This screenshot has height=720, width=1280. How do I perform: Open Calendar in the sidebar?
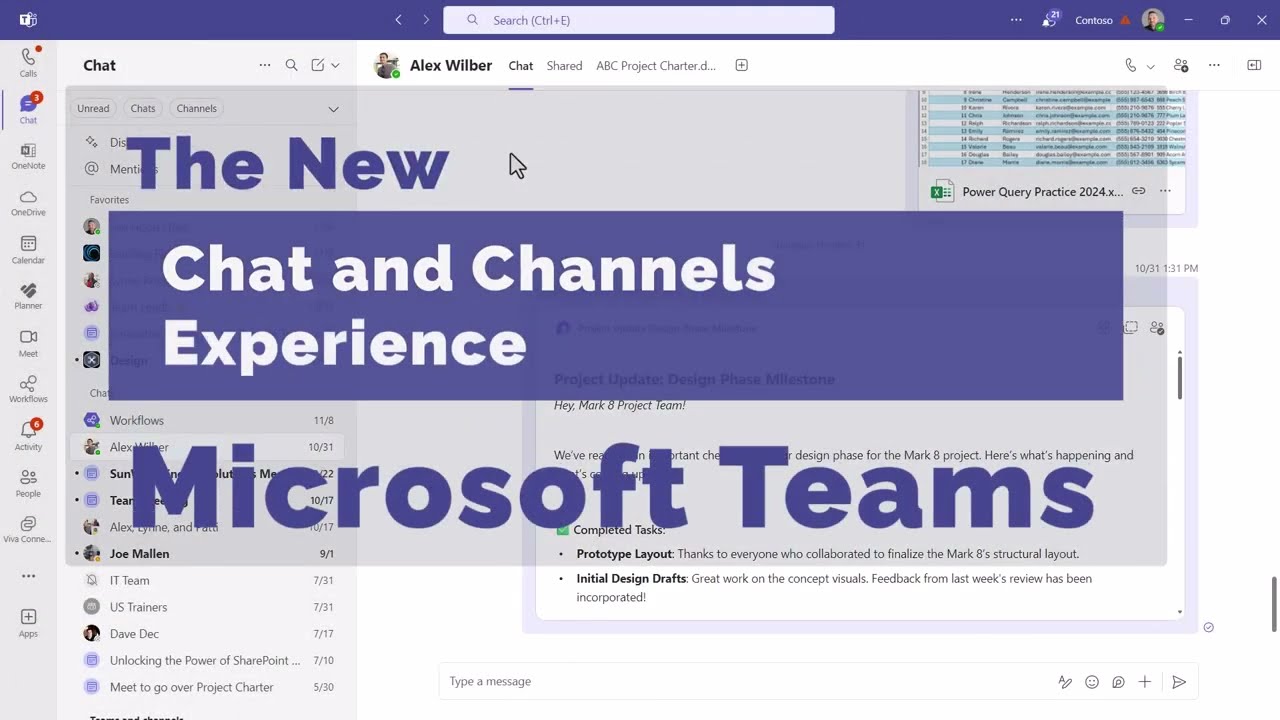[28, 250]
